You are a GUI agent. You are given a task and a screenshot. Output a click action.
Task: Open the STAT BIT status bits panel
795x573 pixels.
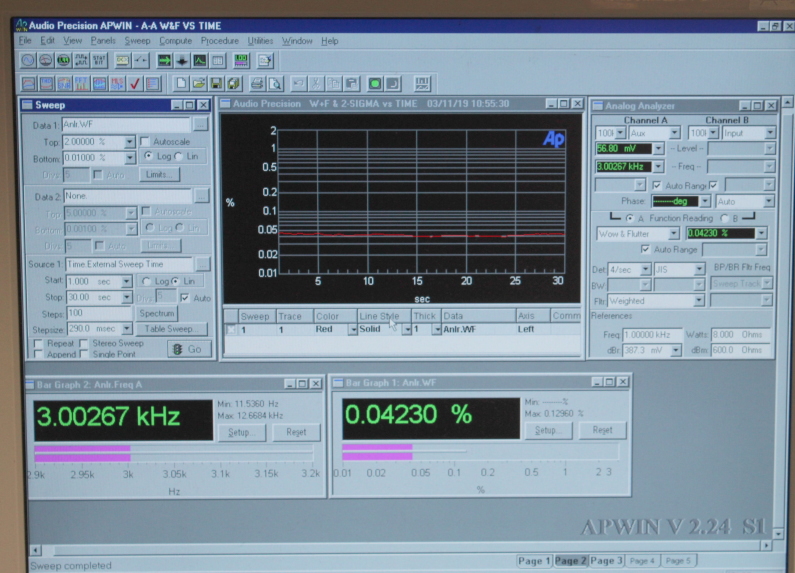[x=99, y=60]
